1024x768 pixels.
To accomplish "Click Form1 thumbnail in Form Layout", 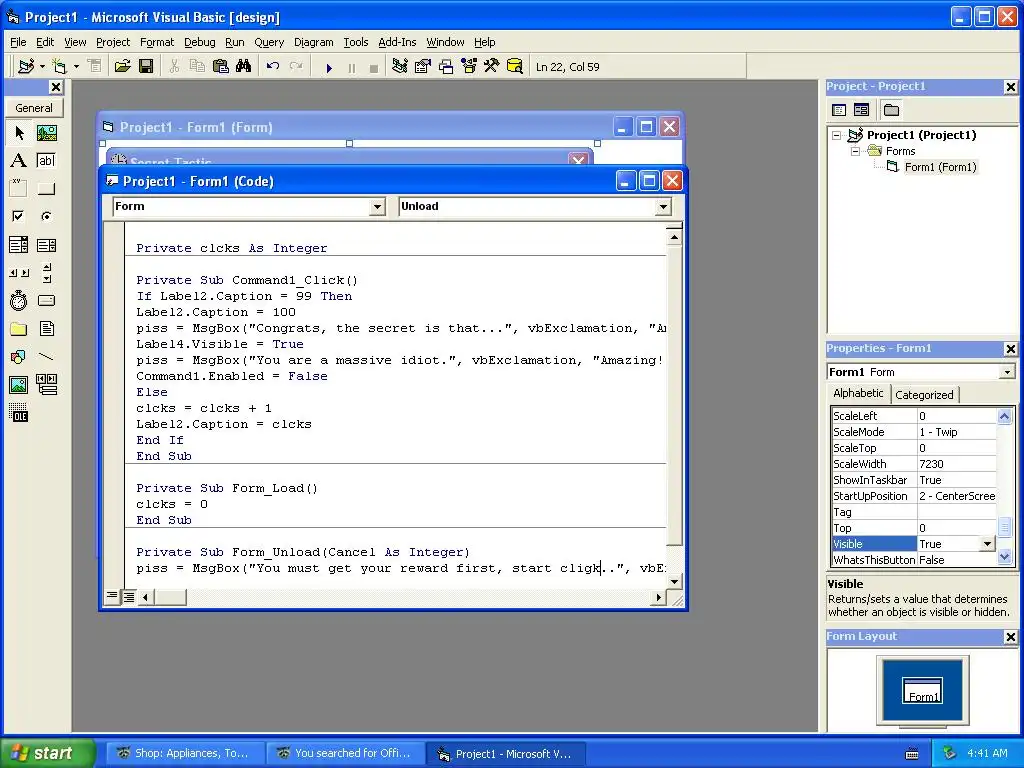I will click(x=922, y=690).
